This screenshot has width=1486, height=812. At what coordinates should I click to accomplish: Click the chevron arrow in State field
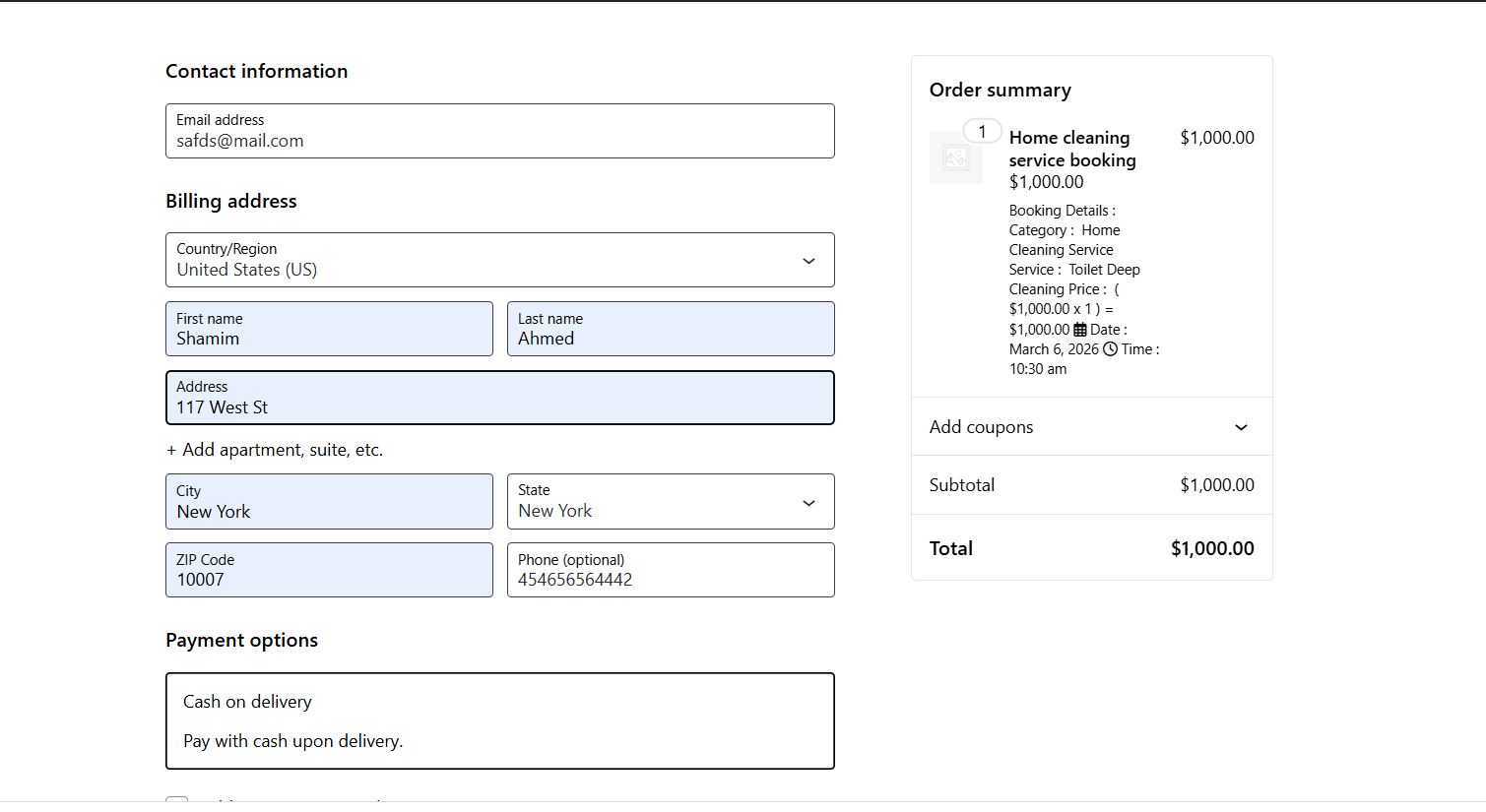pos(808,503)
